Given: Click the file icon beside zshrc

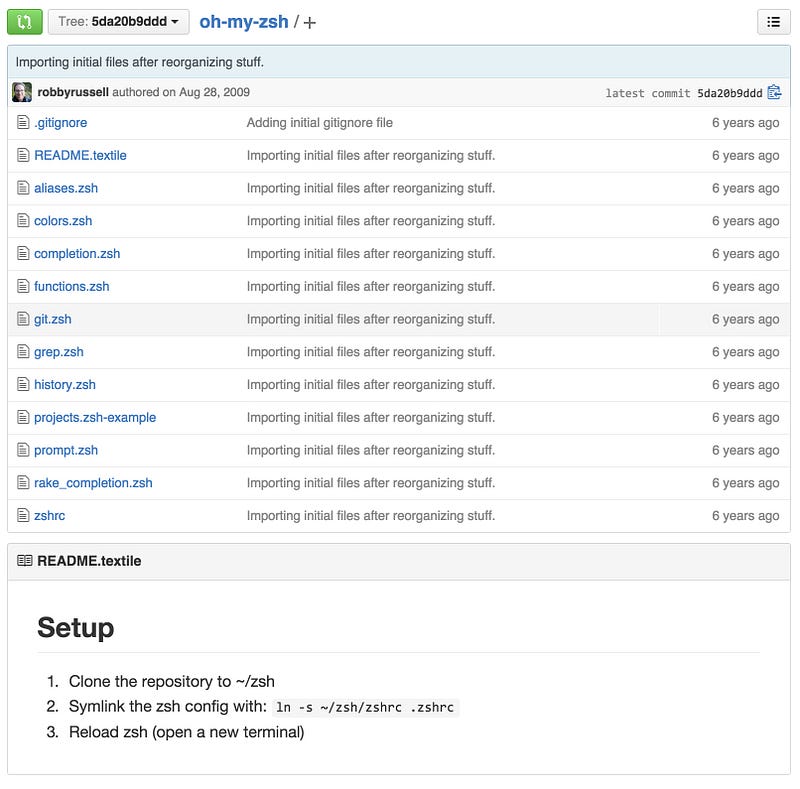Looking at the screenshot, I should pyautogui.click(x=23, y=515).
